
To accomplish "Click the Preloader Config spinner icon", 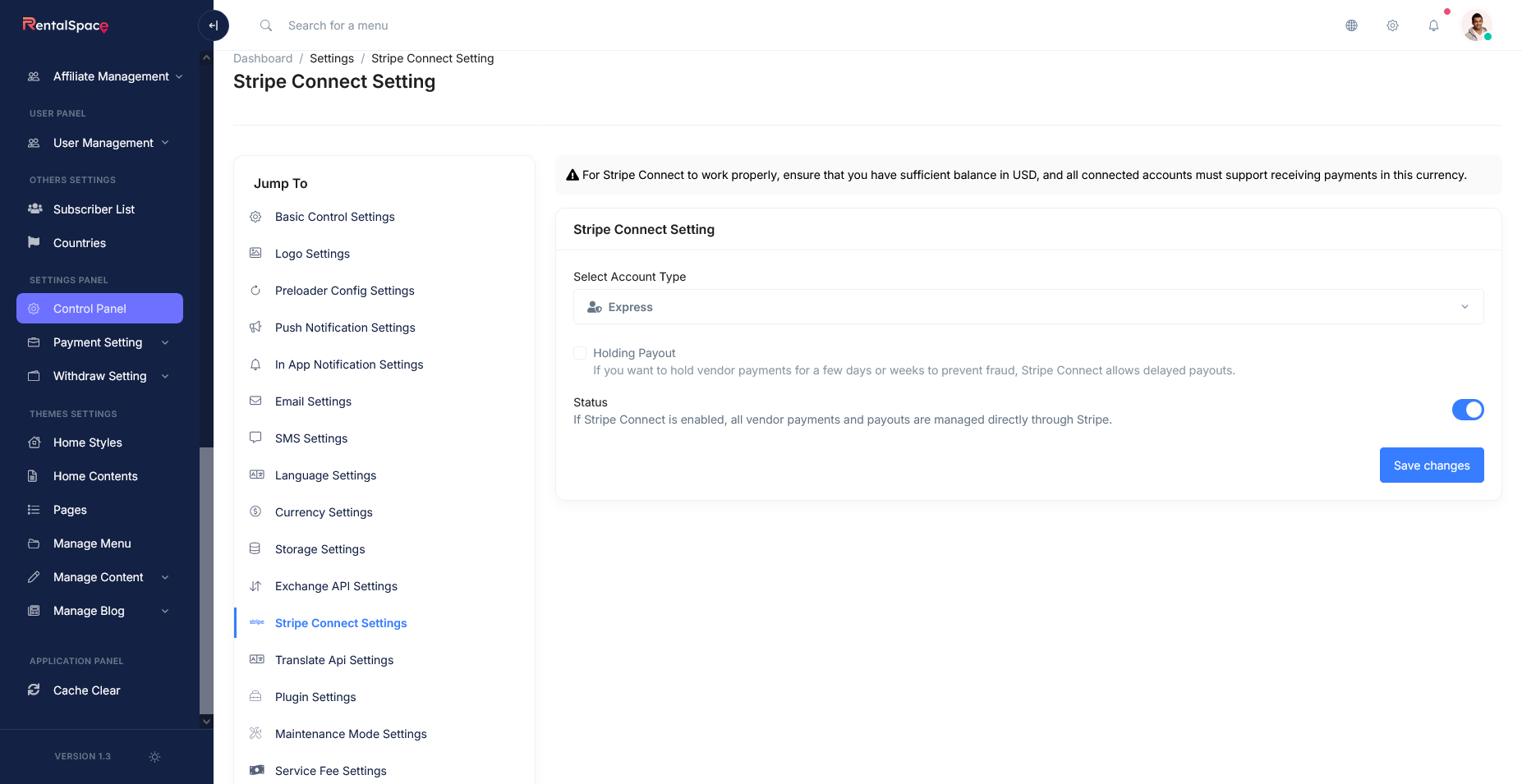I will (x=255, y=290).
